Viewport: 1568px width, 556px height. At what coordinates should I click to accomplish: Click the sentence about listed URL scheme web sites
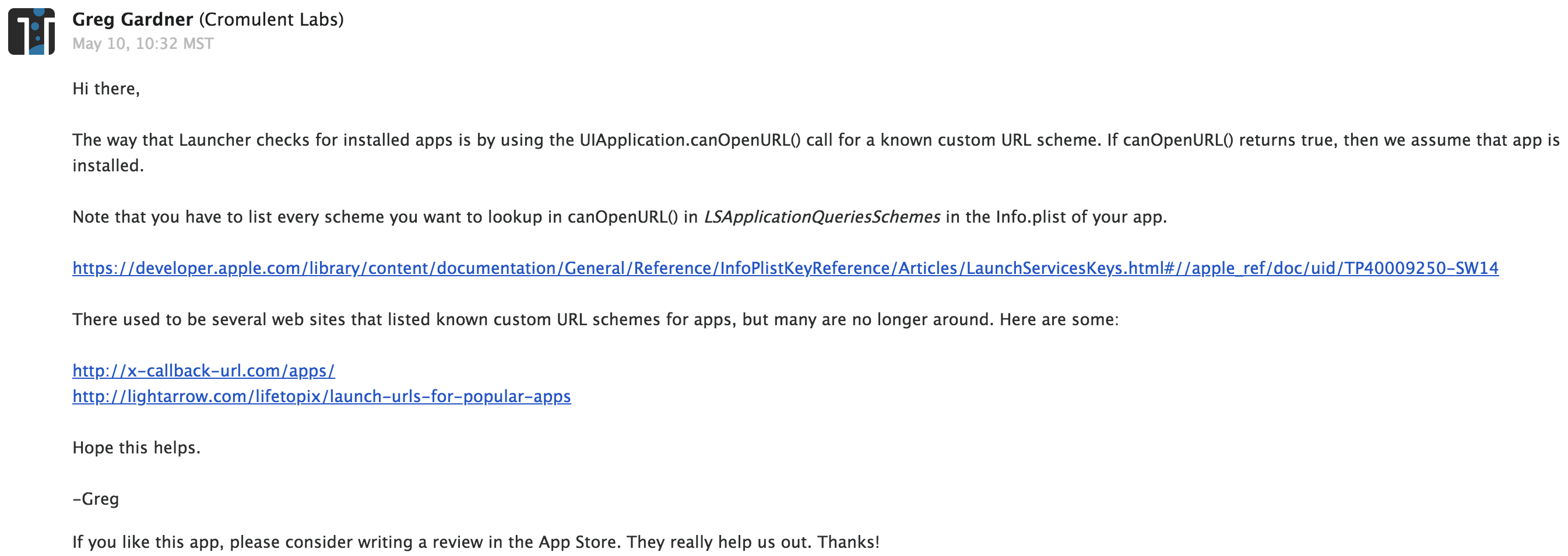pyautogui.click(x=595, y=319)
